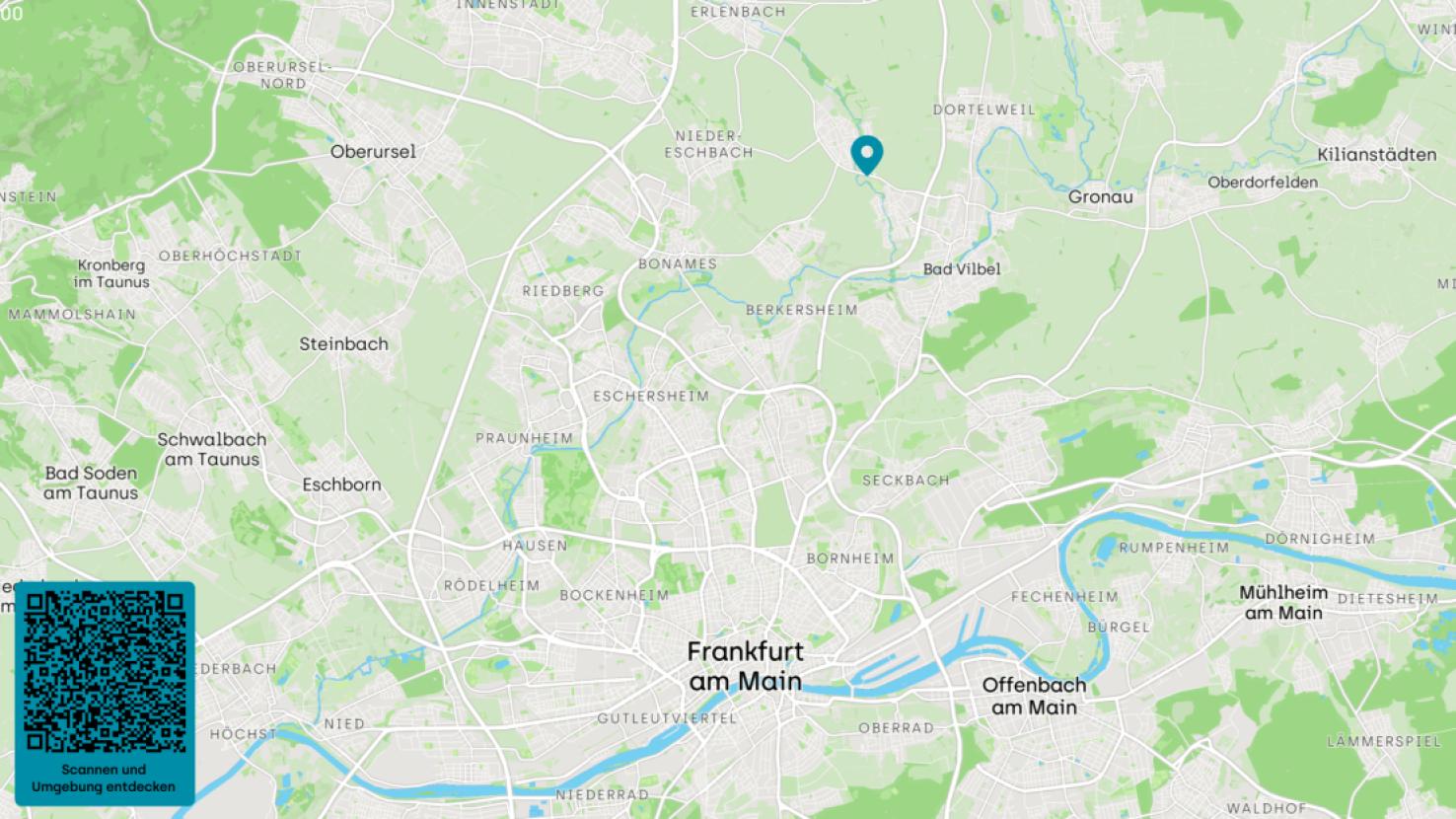Select the Bockenheim district label
The image size is (1456, 819).
coord(614,595)
